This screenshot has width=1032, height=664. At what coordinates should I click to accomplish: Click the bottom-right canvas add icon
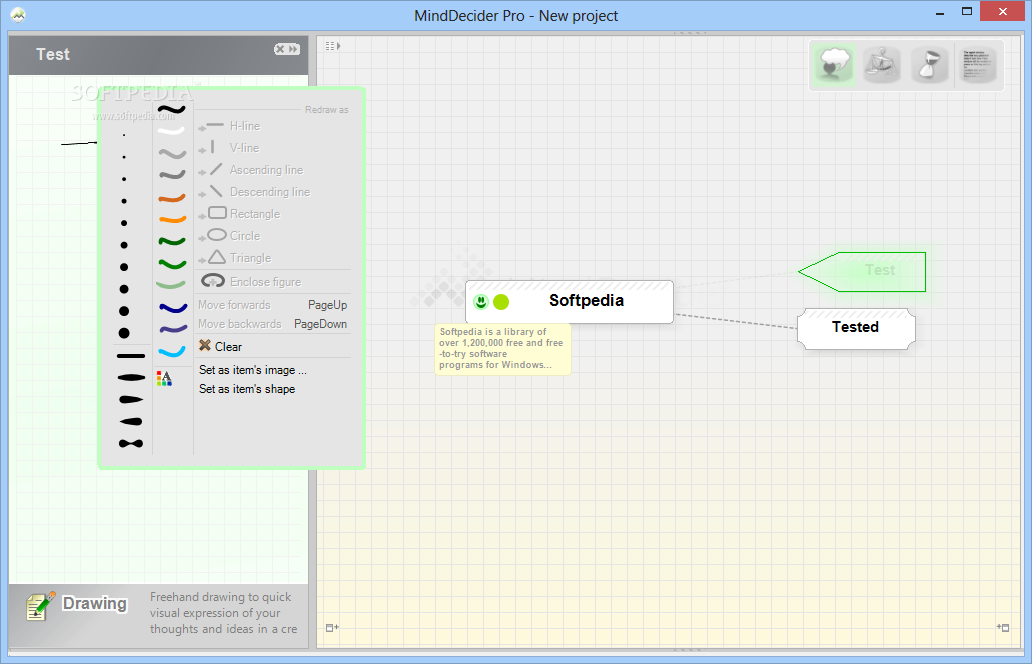1003,628
